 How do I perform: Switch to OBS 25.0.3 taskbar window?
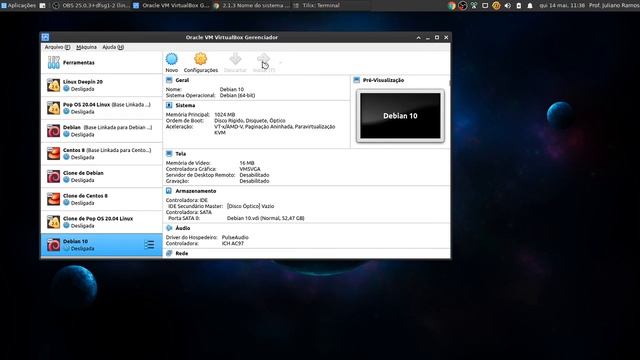[x=91, y=5]
